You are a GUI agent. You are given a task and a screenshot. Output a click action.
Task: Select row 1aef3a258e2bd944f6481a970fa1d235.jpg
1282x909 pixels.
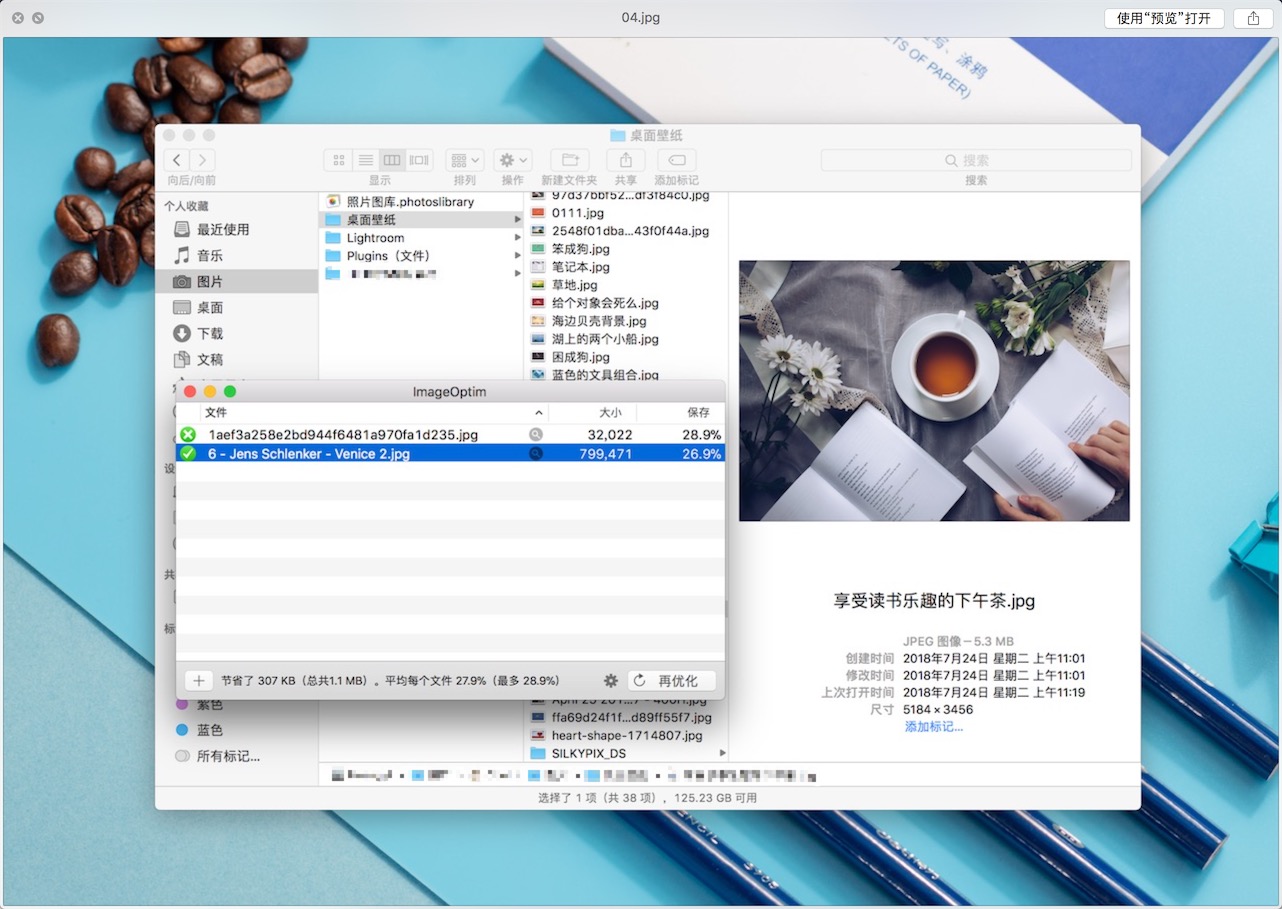[x=450, y=435]
